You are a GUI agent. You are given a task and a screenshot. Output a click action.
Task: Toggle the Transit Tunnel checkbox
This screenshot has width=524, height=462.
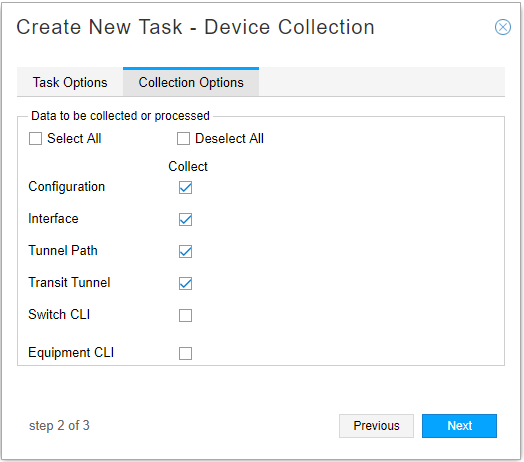(185, 283)
